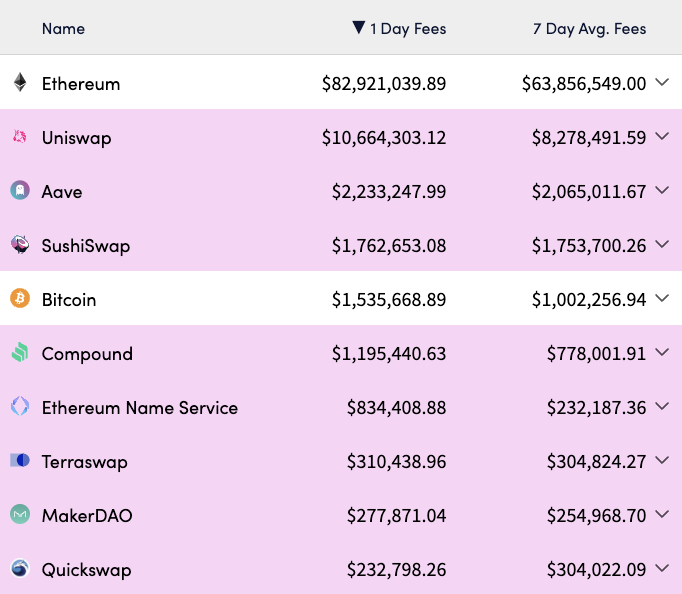Sort by the 1 Day Fees header
The height and width of the screenshot is (594, 682).
[x=408, y=29]
